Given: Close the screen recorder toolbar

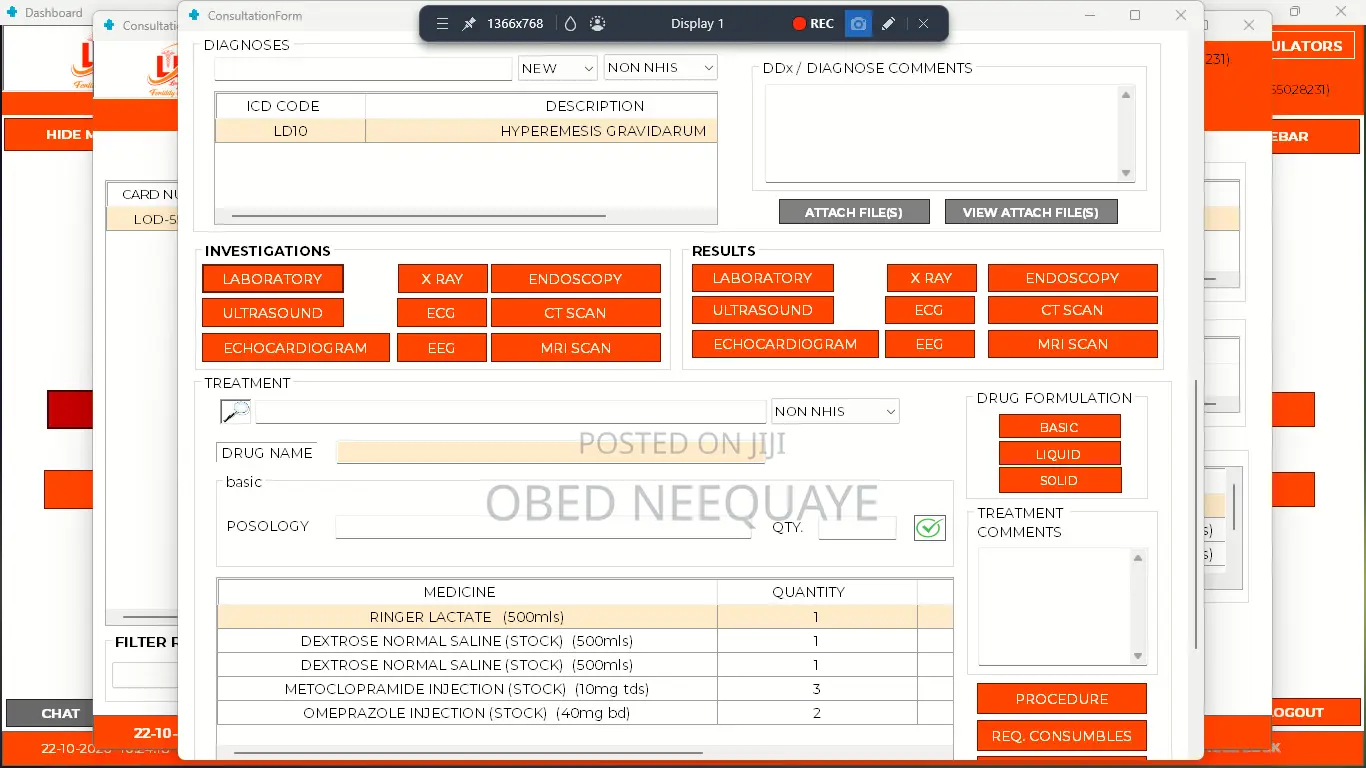Looking at the screenshot, I should click(923, 24).
